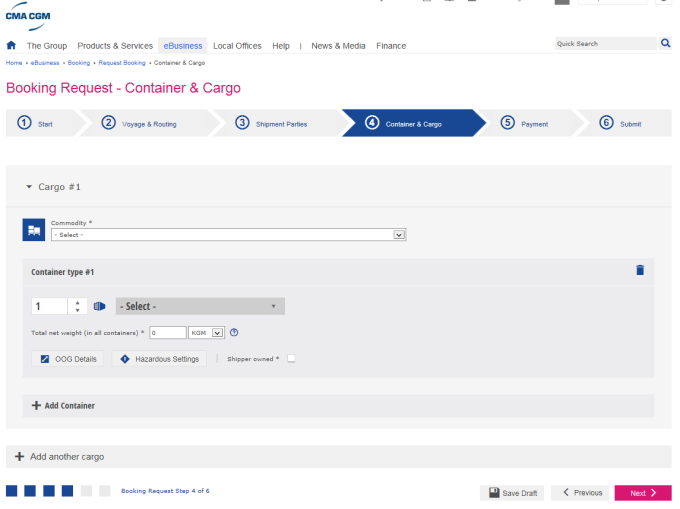Click the search magnifier icon

(x=665, y=44)
